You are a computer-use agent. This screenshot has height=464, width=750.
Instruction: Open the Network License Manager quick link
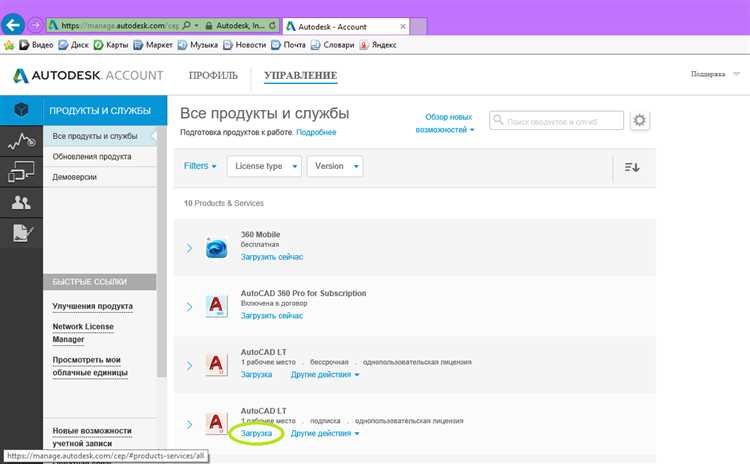[x=83, y=333]
